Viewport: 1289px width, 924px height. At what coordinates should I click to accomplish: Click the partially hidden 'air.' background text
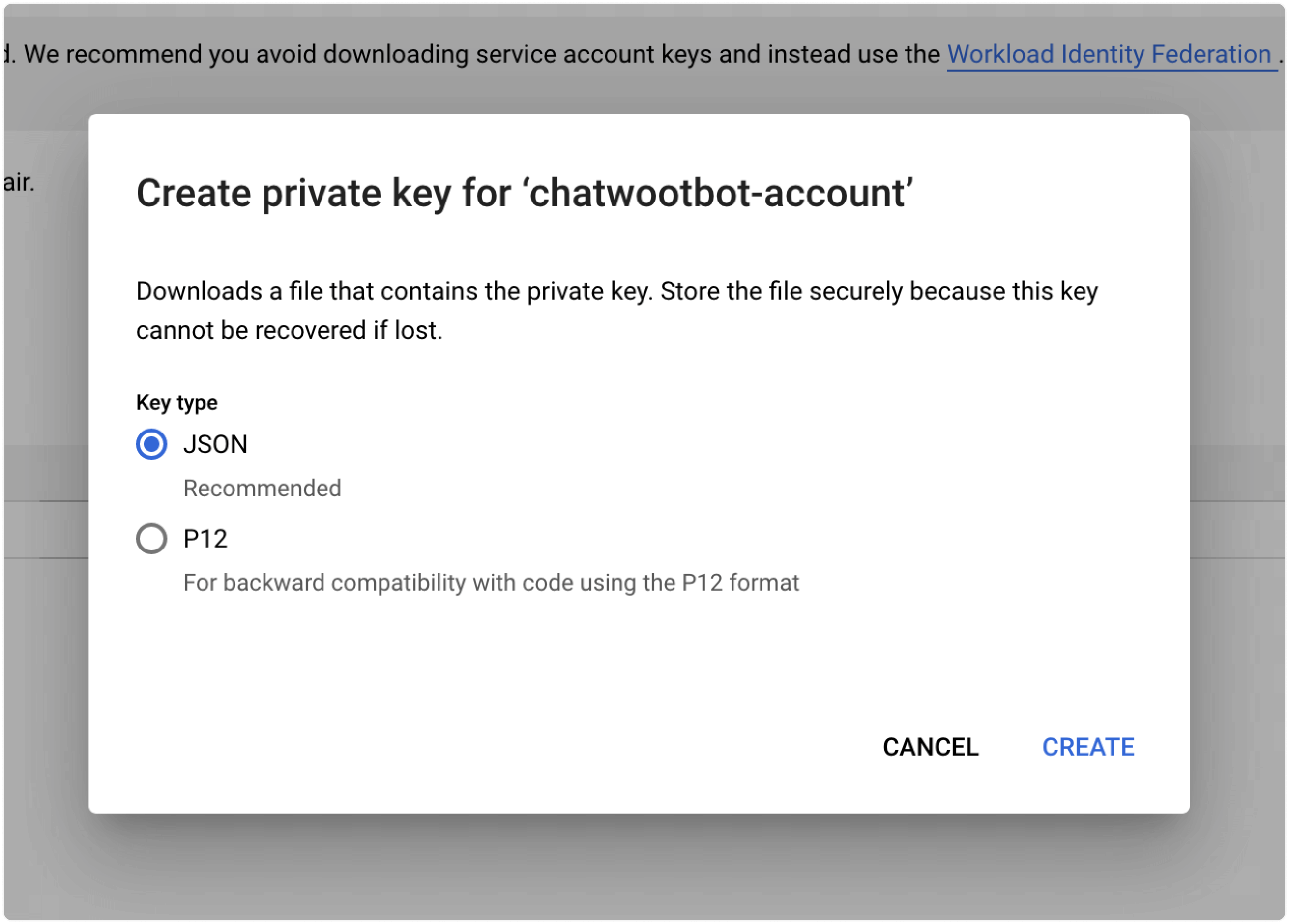pos(18,183)
